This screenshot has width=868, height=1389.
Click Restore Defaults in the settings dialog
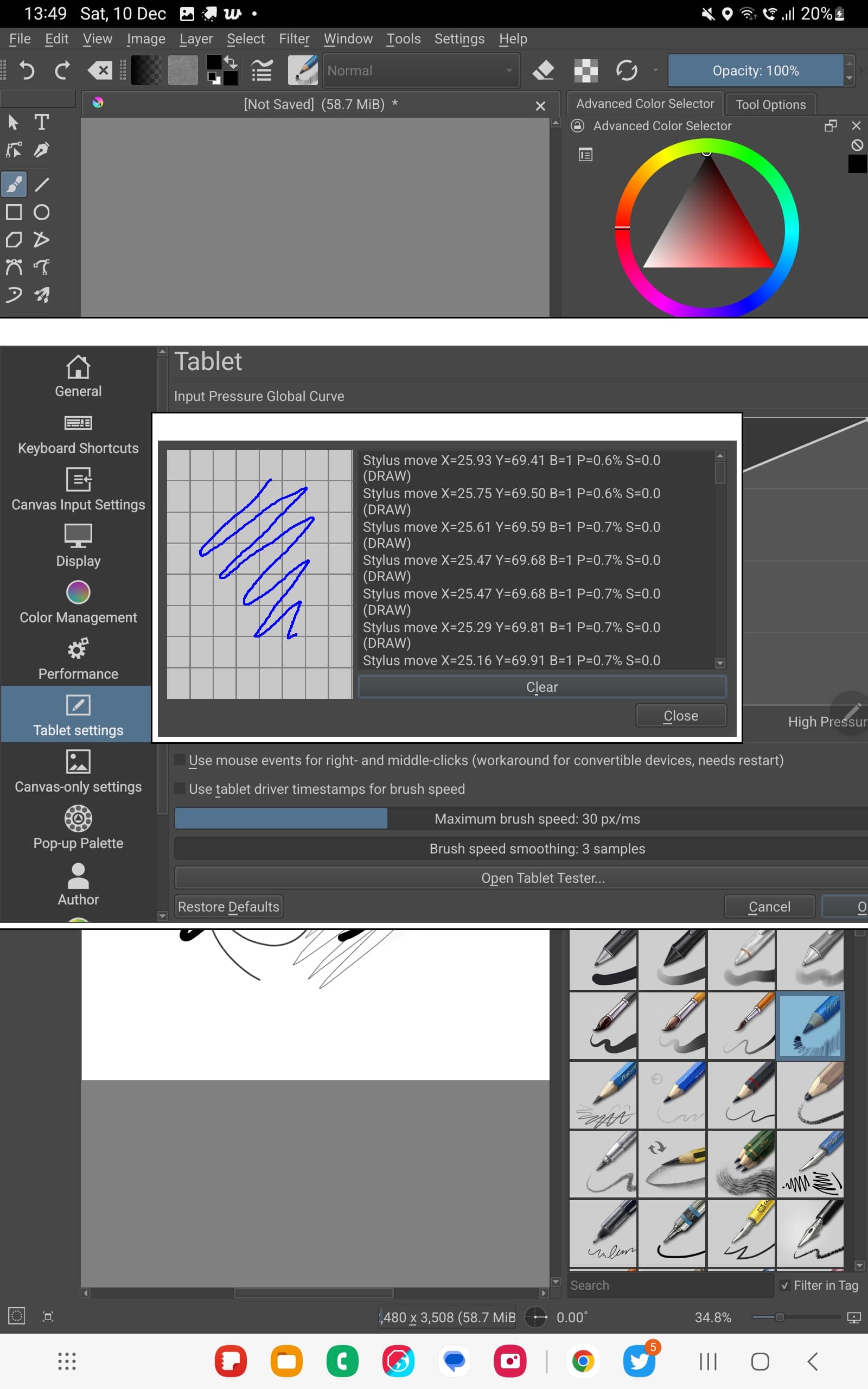[228, 906]
